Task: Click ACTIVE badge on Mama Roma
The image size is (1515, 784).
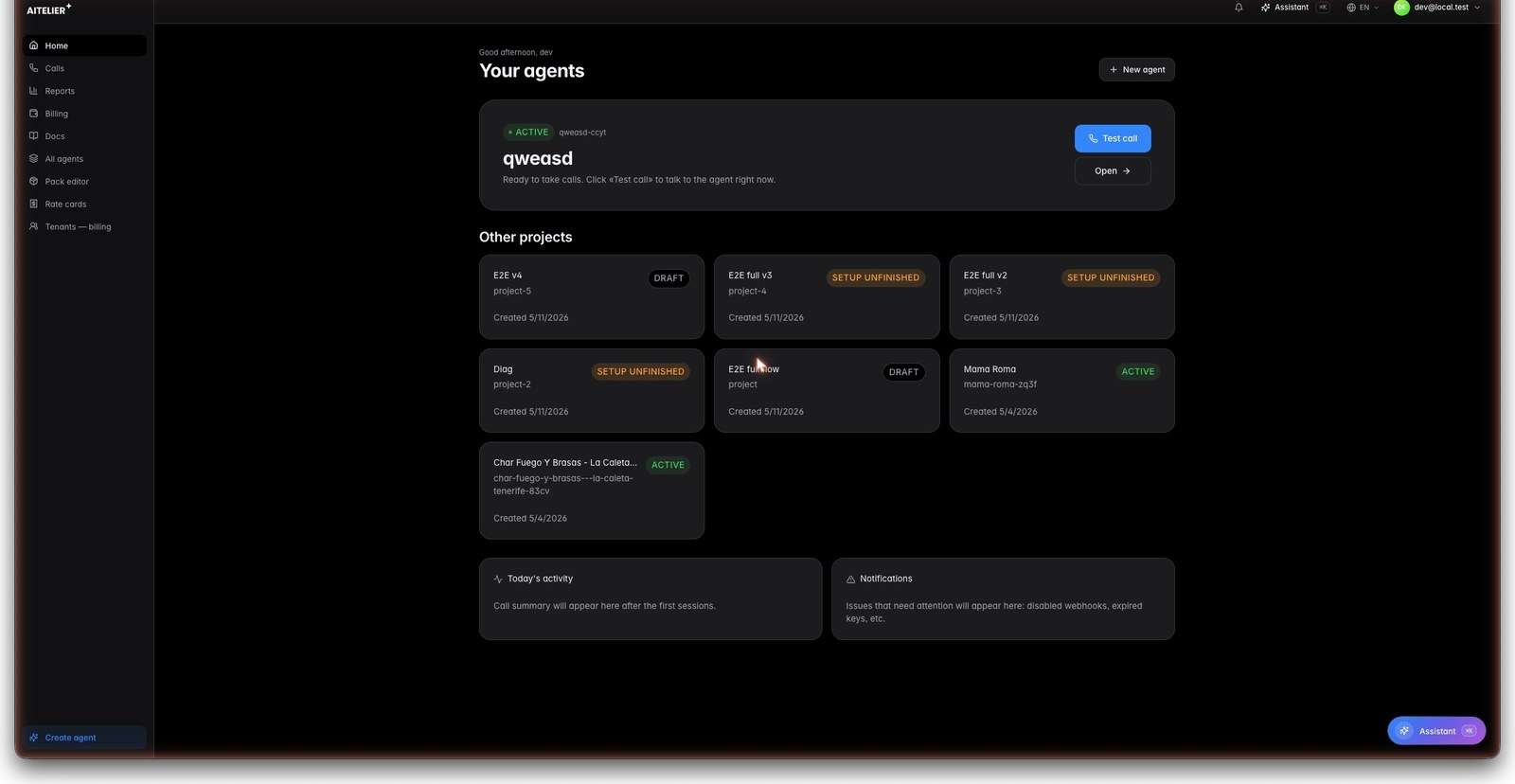Action: 1138,371
